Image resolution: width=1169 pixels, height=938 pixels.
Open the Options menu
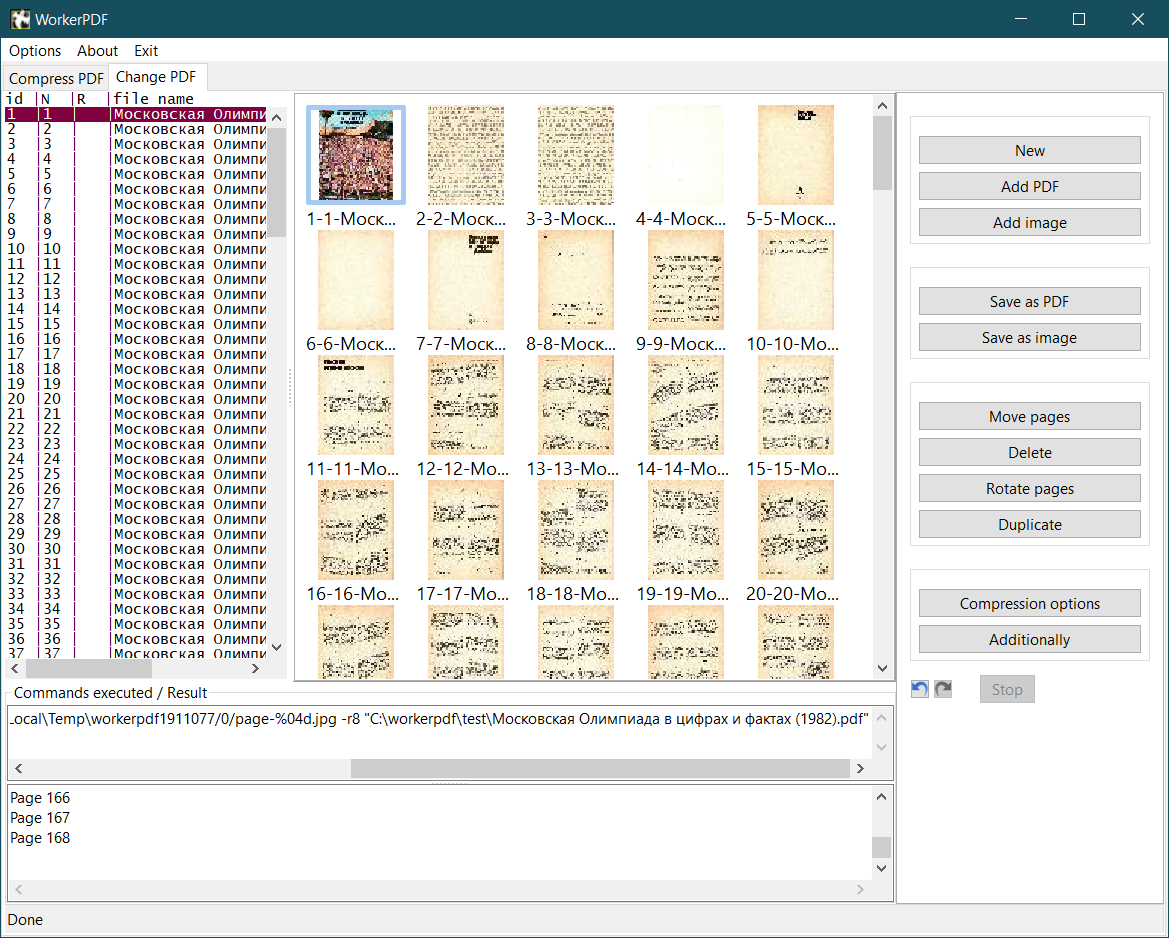[x=35, y=51]
